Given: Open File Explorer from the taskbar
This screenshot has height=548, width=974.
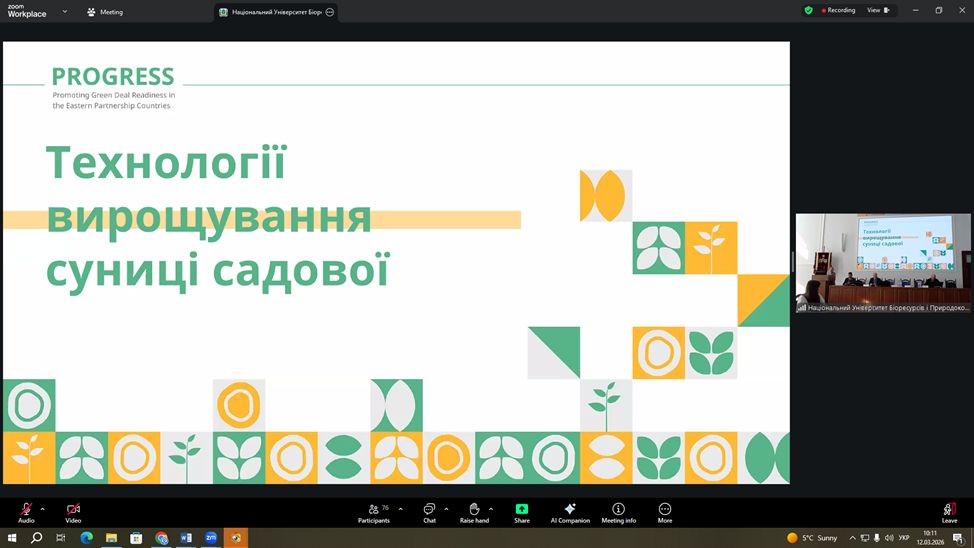Looking at the screenshot, I should click(111, 537).
